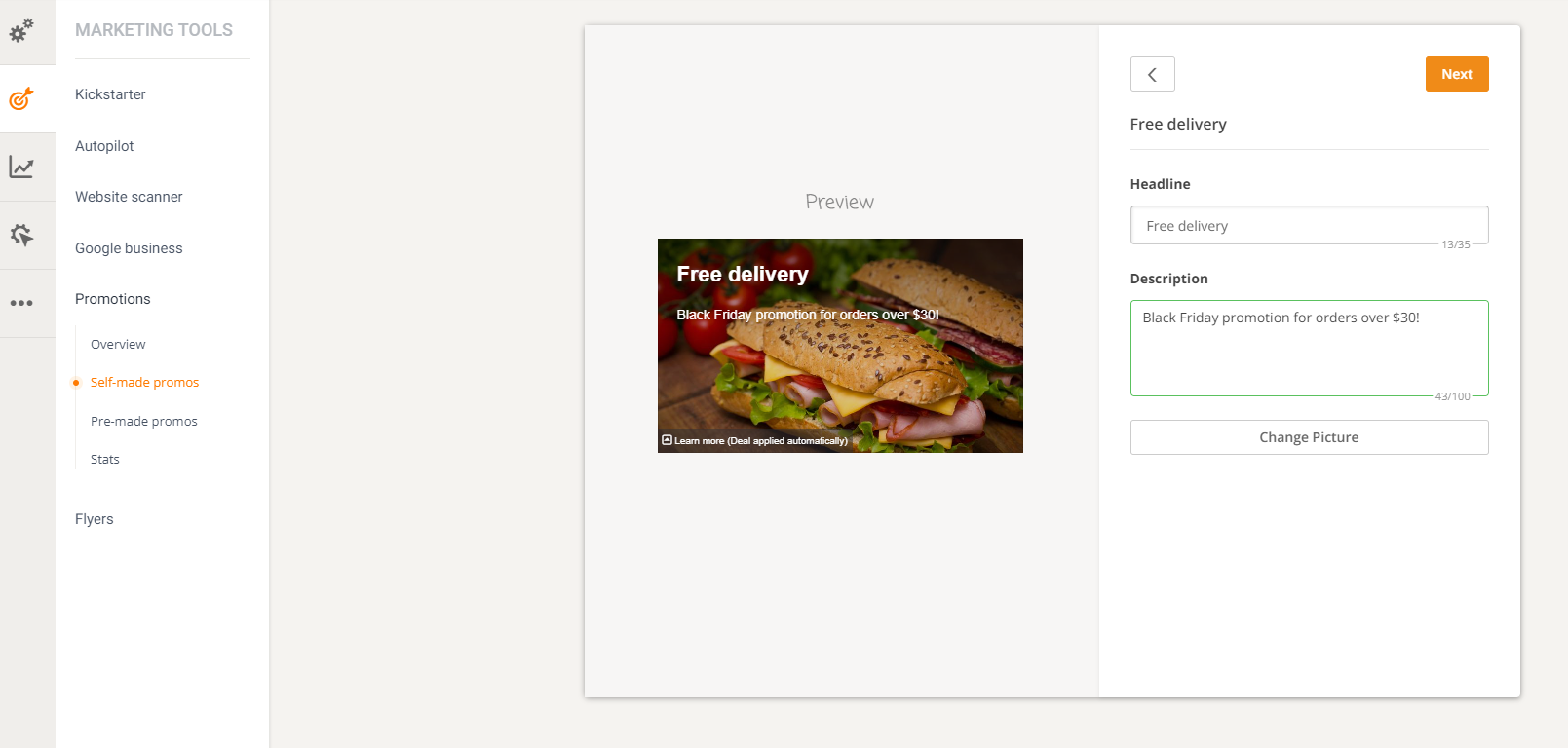1568x748 pixels.
Task: Collapse the Promotions menu section
Action: coord(113,299)
